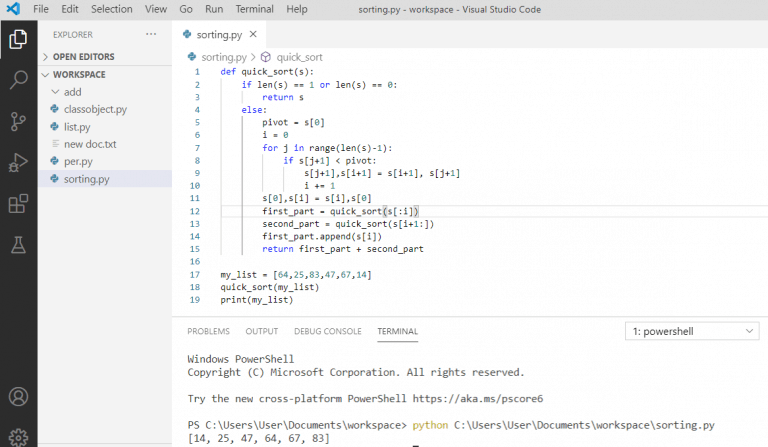Open the Testing flask view

coord(18,245)
